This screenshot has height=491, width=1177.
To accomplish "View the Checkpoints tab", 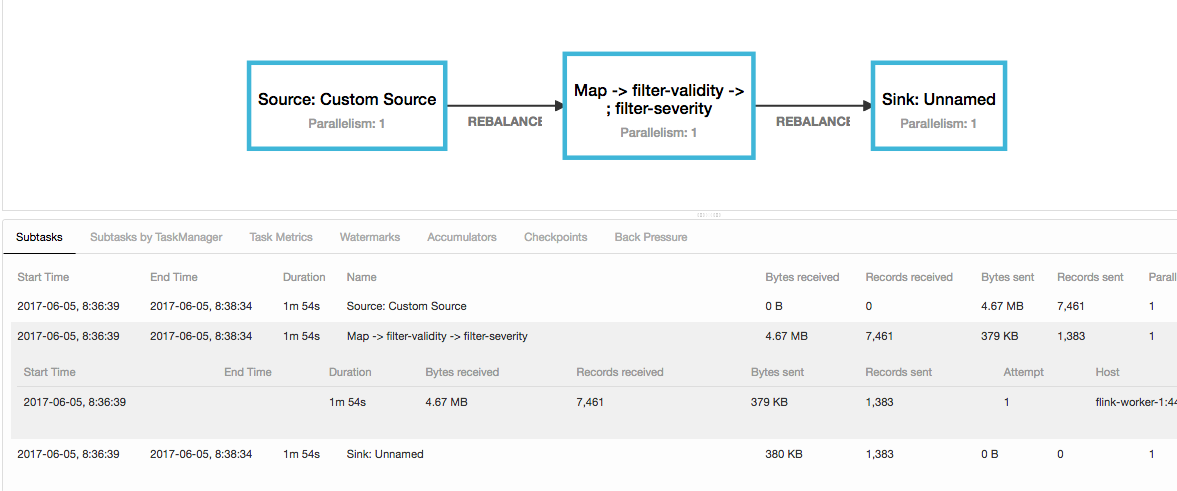I will click(555, 237).
